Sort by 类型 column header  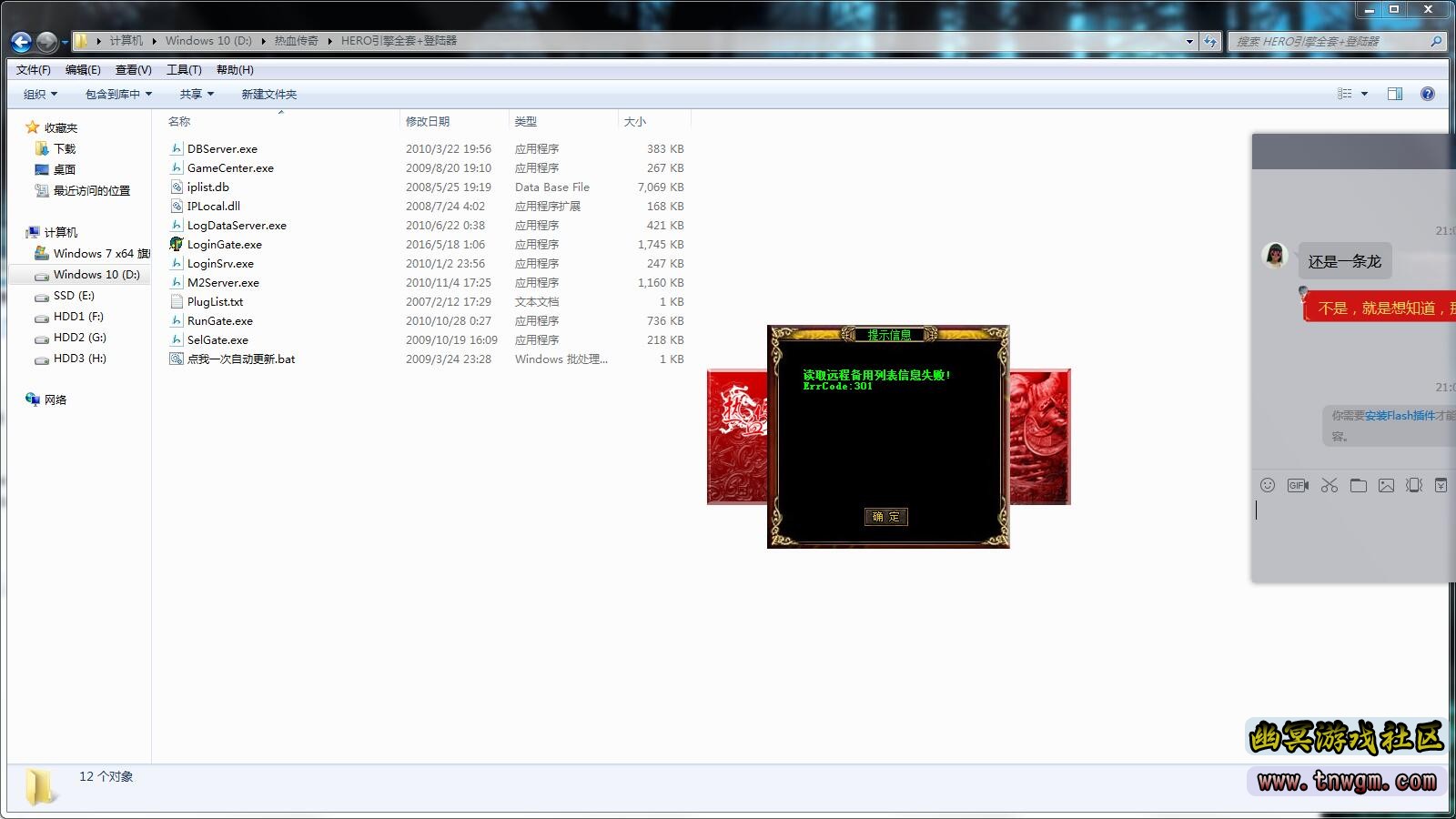coord(525,121)
